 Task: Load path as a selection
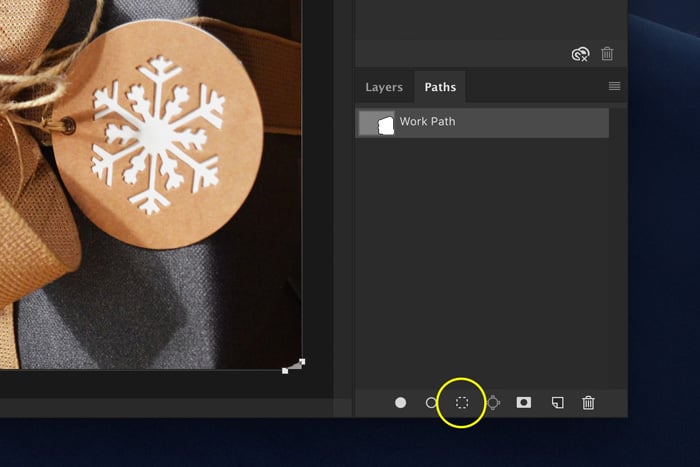click(x=462, y=403)
